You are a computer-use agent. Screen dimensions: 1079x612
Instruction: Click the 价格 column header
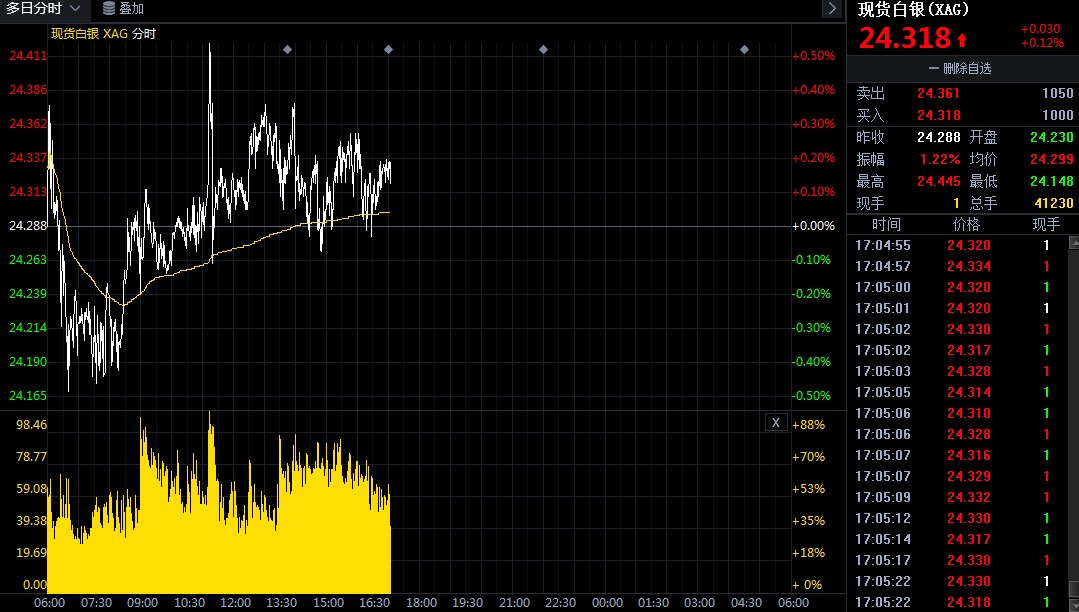point(966,224)
